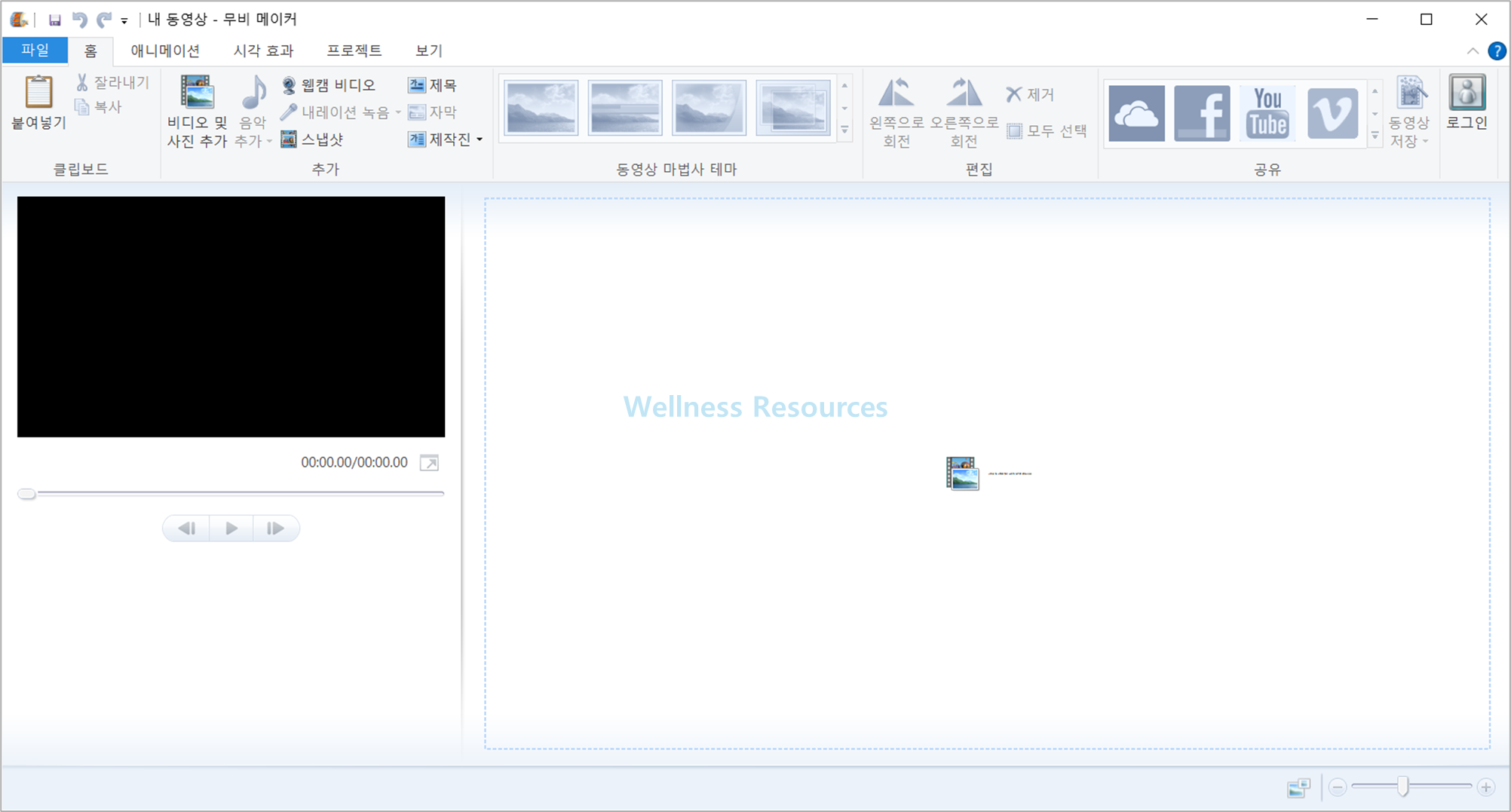The width and height of the screenshot is (1511, 812).
Task: Add videos and photos (비디오 및 사진 추가)
Action: (x=197, y=111)
